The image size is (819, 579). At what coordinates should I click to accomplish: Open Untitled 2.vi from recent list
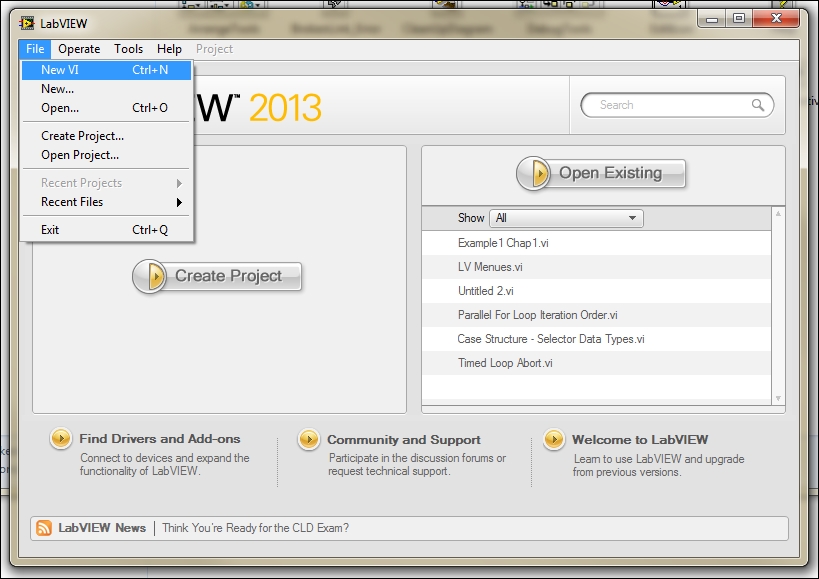pos(596,291)
